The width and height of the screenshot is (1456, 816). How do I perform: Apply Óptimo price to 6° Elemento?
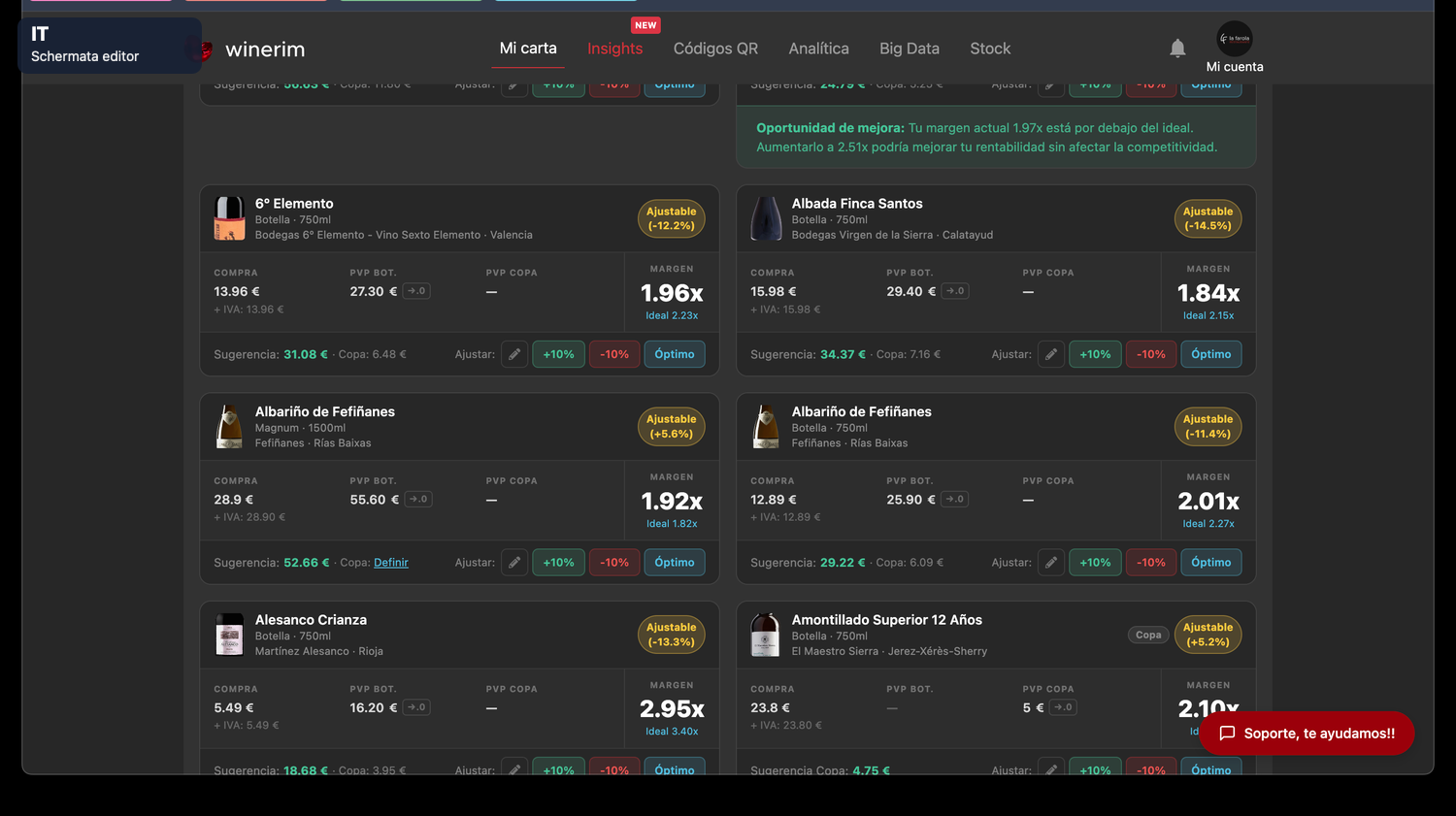675,354
